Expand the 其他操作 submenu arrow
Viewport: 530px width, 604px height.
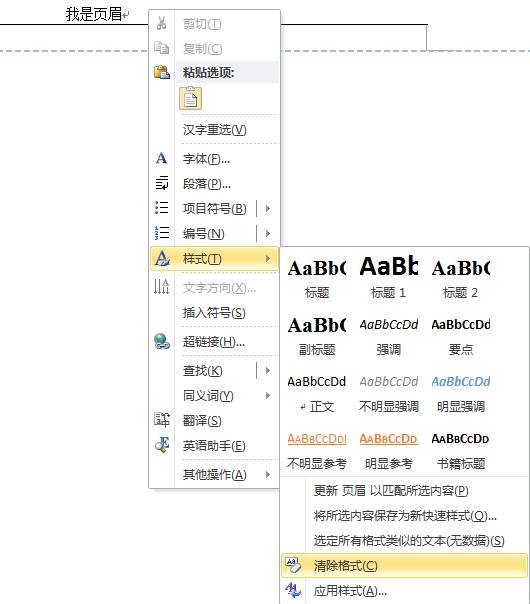(268, 475)
